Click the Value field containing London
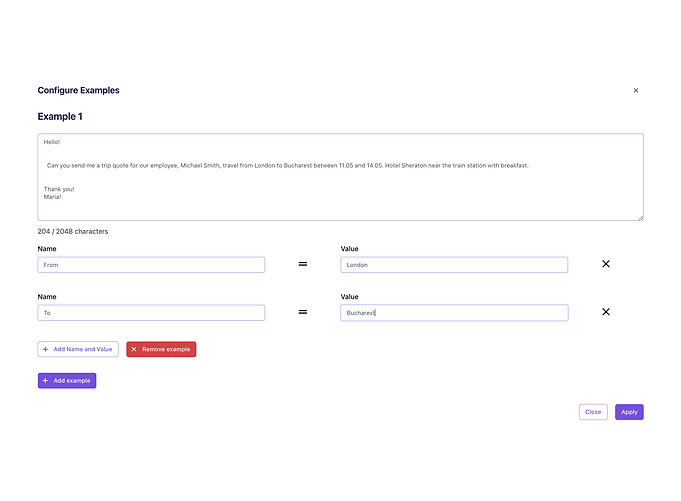This screenshot has height=501, width=681. pyautogui.click(x=454, y=265)
